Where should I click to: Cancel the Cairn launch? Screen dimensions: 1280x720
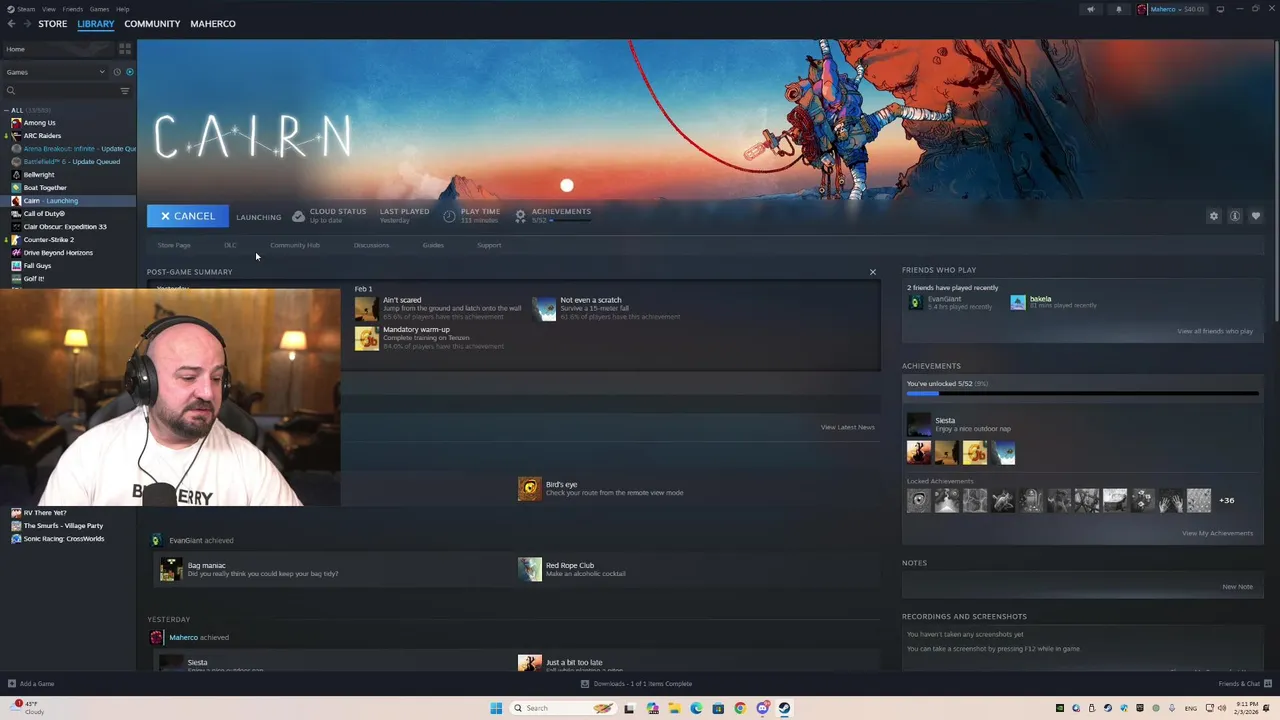188,216
